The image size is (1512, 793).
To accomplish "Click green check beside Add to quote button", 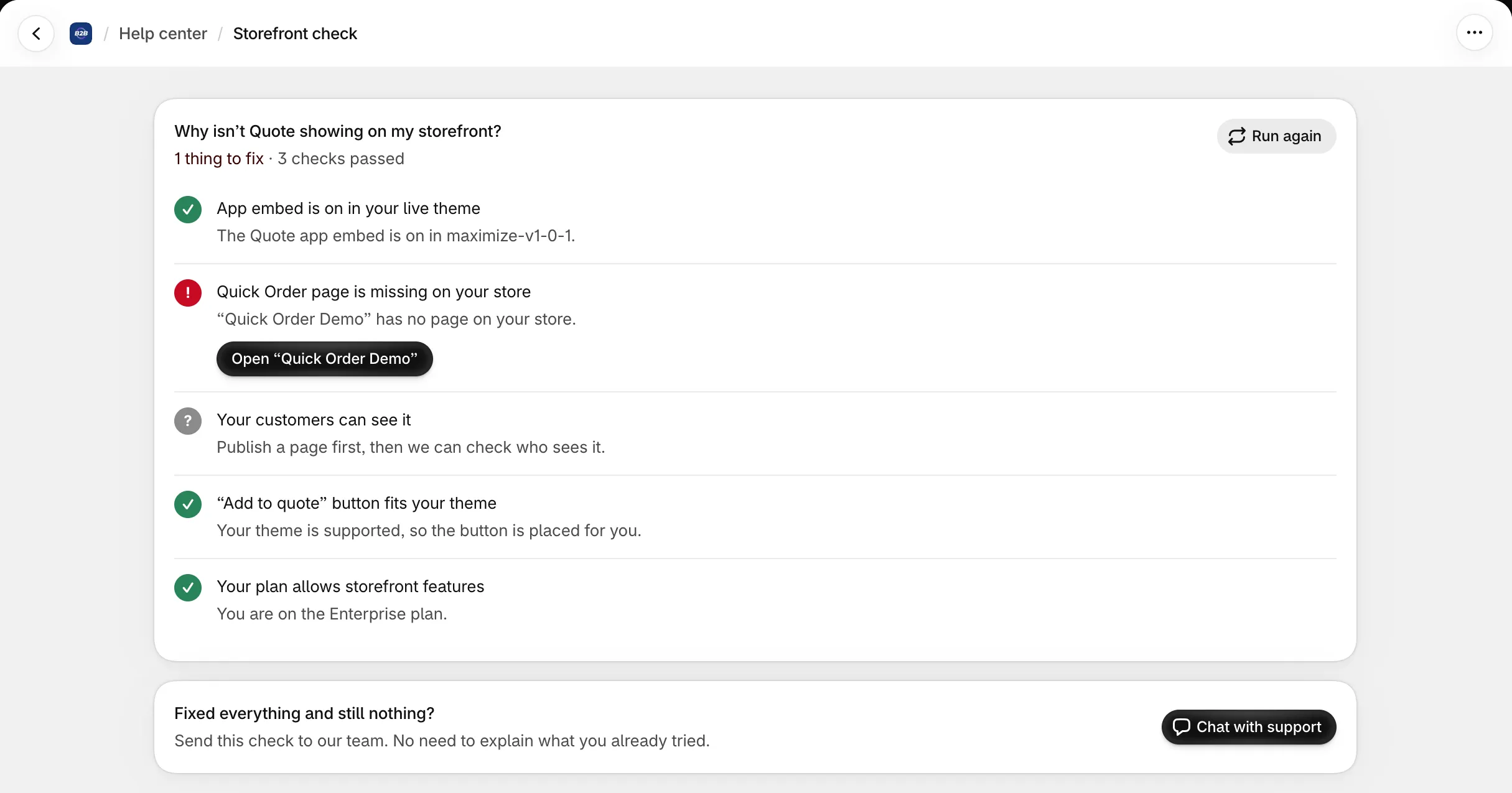I will [188, 504].
